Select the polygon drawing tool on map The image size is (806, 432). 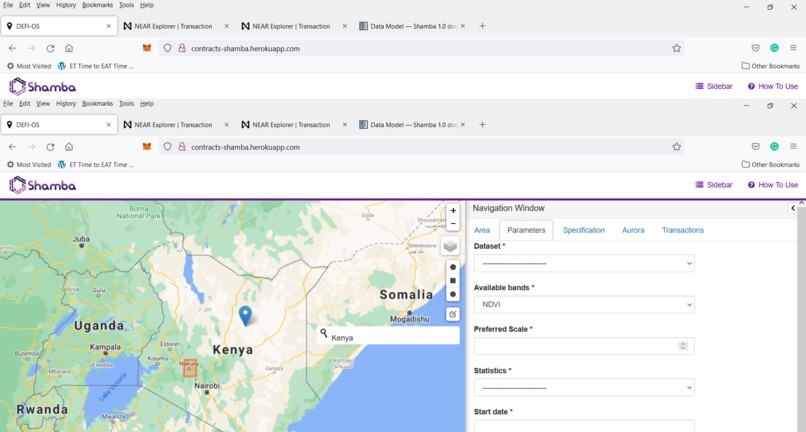click(453, 267)
